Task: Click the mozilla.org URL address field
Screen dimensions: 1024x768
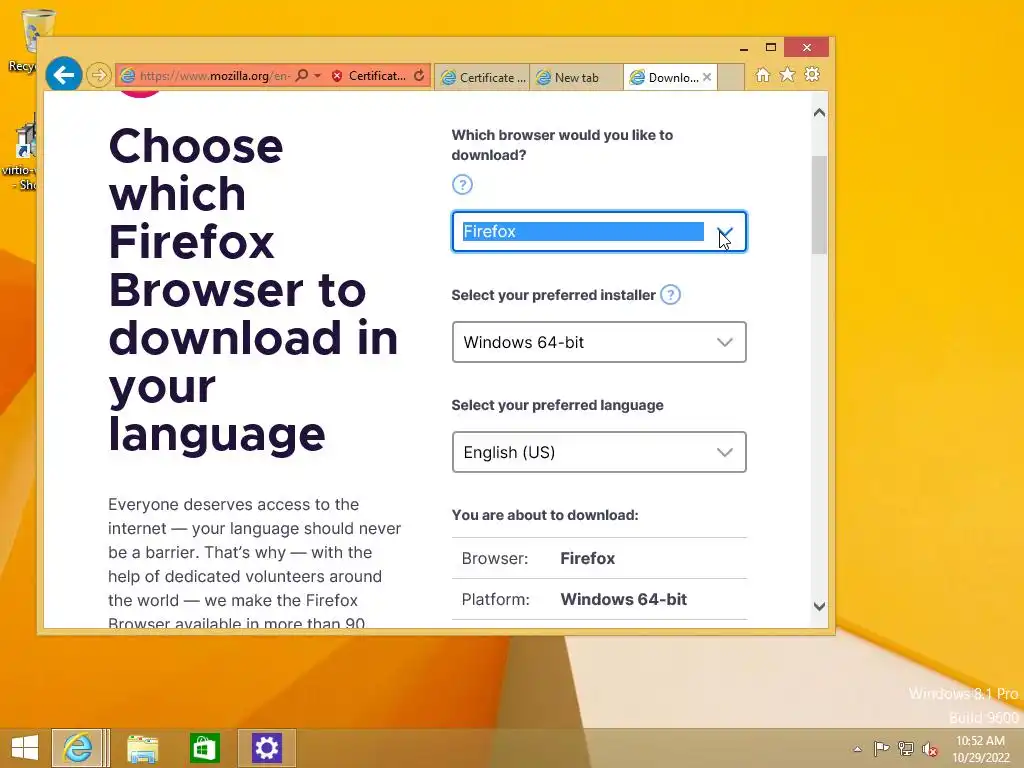Action: tap(215, 76)
